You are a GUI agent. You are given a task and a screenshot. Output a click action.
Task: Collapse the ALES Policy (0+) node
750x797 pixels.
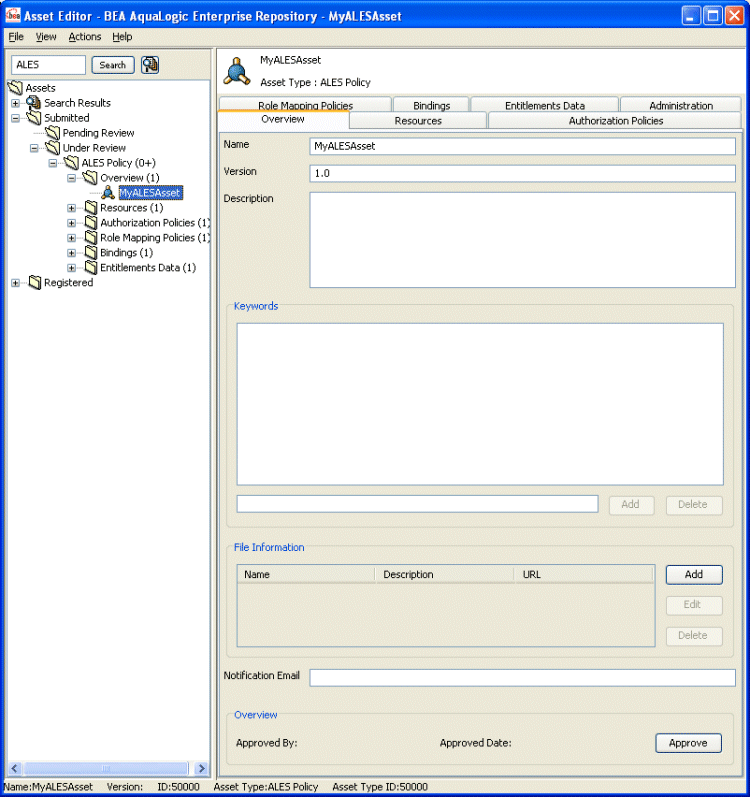click(53, 163)
